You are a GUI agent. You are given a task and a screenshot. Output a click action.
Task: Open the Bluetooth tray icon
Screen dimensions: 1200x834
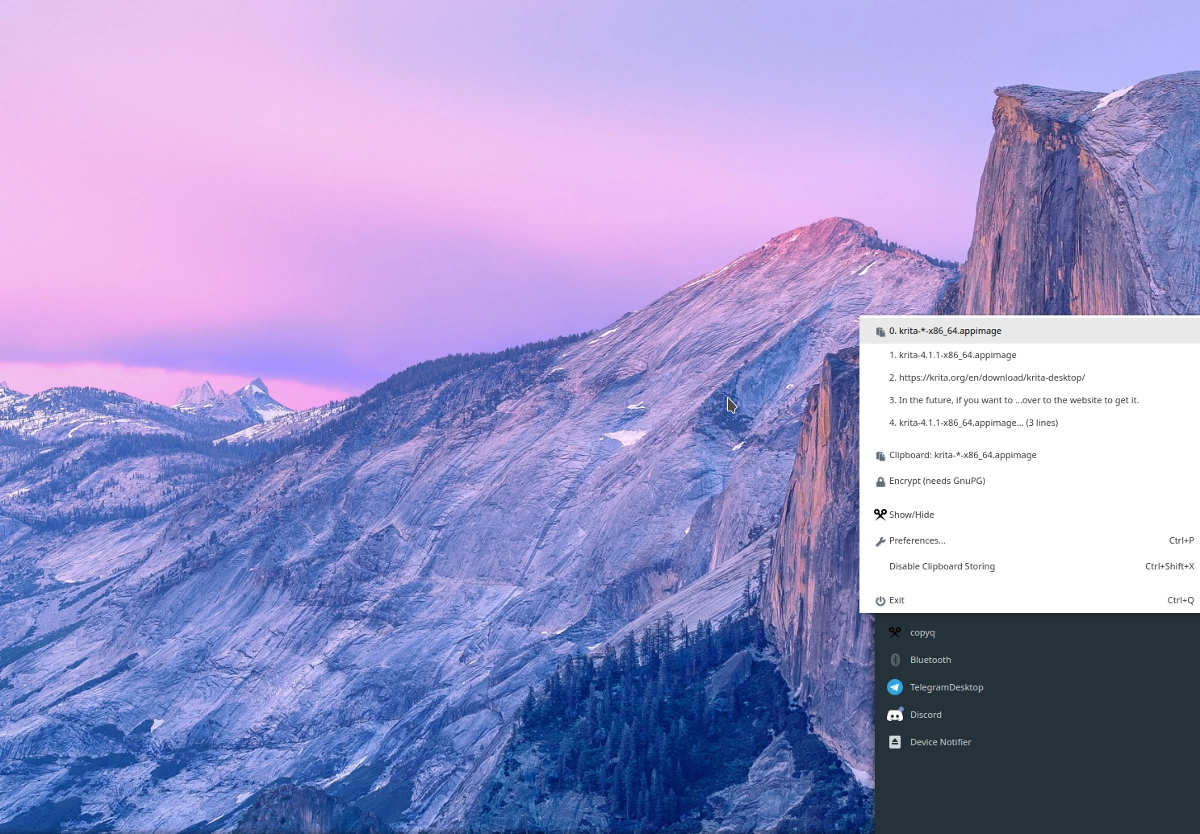(x=895, y=660)
